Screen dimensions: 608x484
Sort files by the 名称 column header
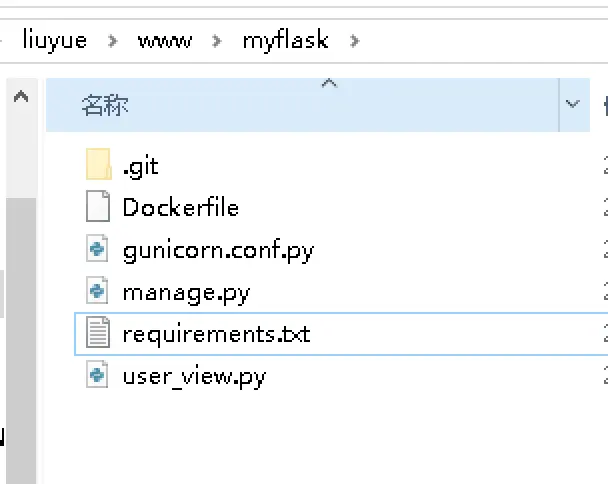[105, 105]
